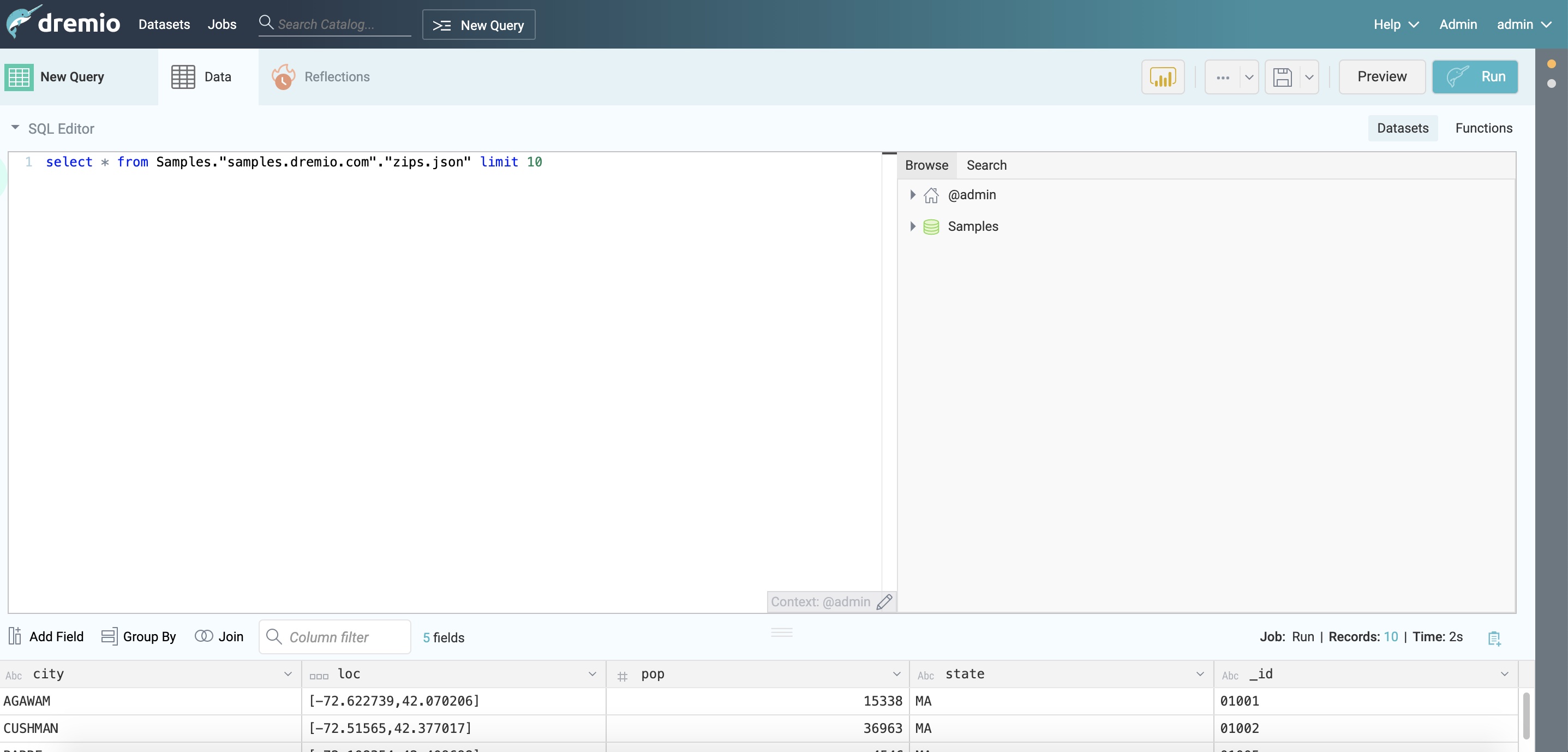
Task: Click the Add Field icon
Action: (15, 636)
